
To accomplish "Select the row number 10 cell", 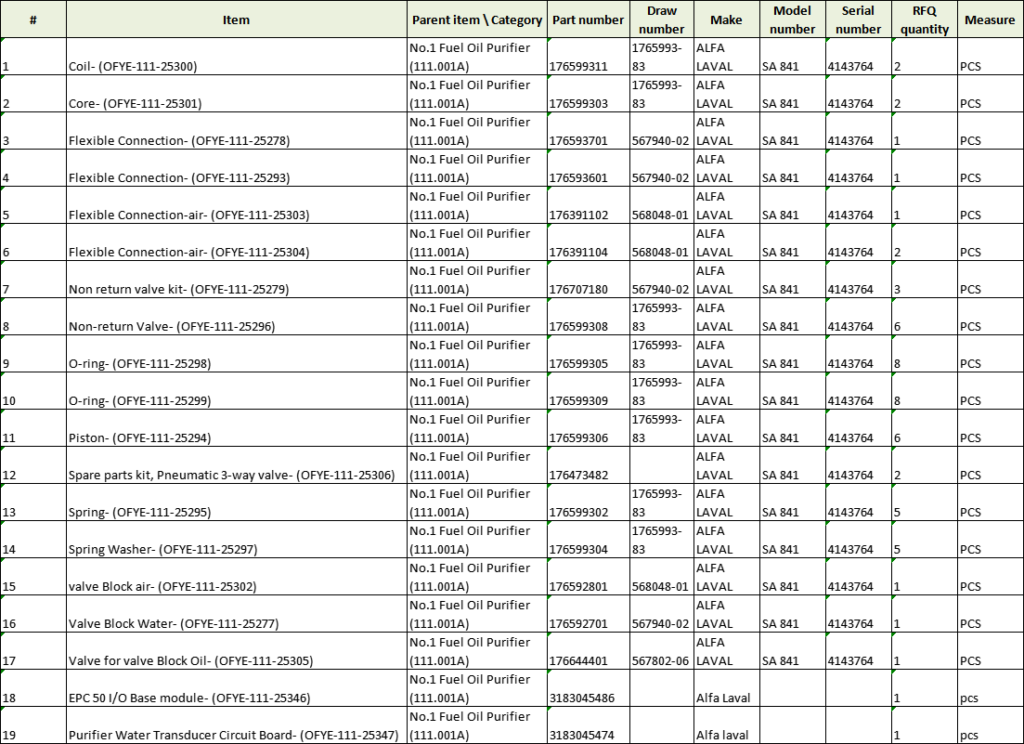I will [33, 401].
